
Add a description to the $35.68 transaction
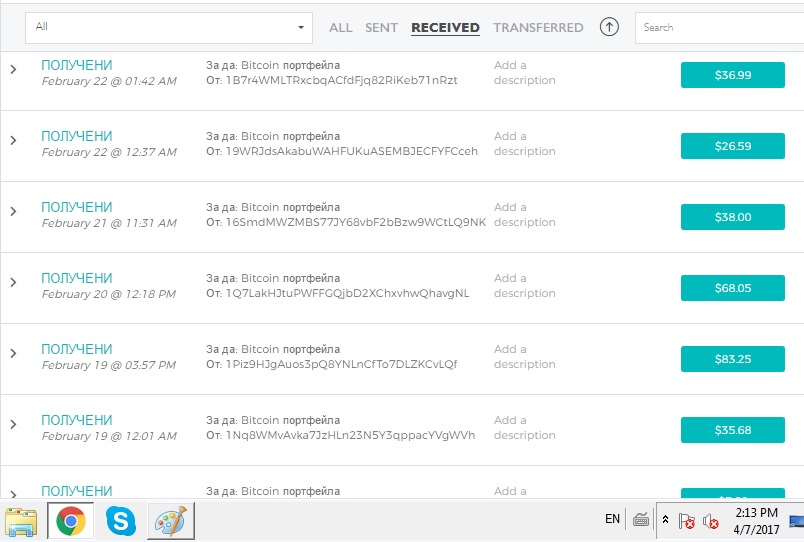point(525,428)
